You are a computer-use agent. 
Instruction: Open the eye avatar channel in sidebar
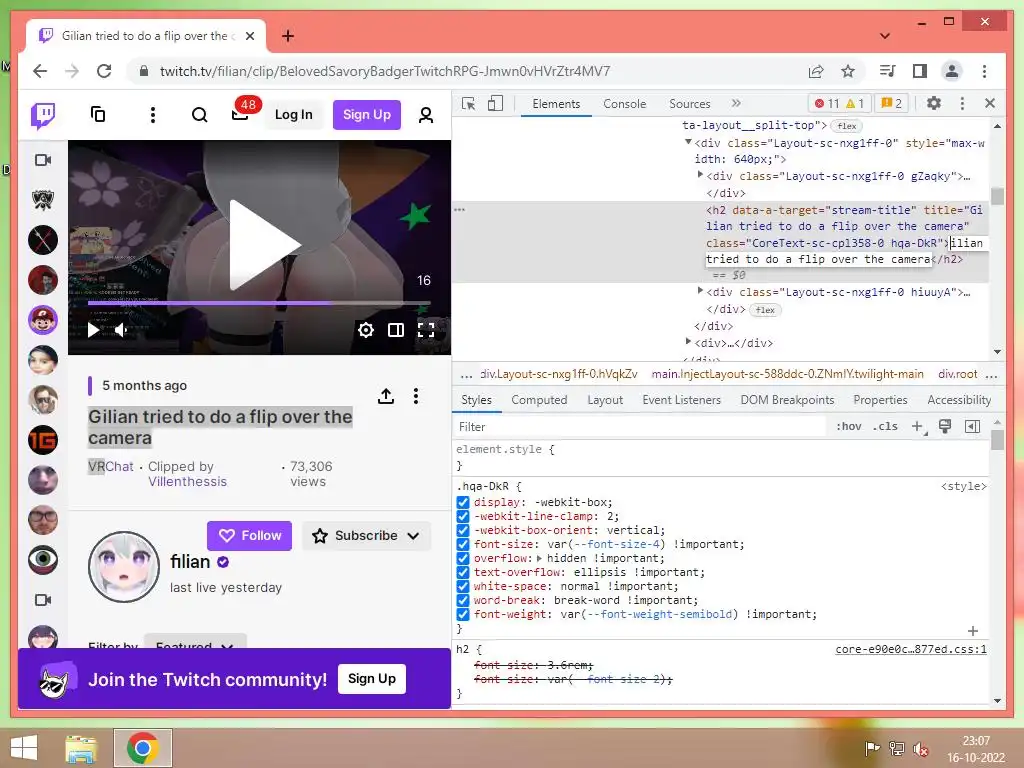[43, 560]
